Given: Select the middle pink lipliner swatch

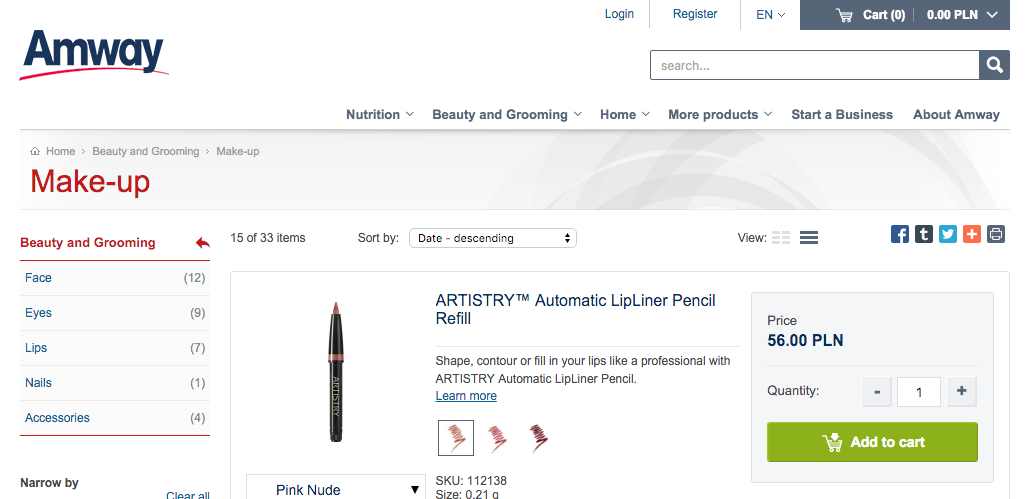Looking at the screenshot, I should point(497,437).
